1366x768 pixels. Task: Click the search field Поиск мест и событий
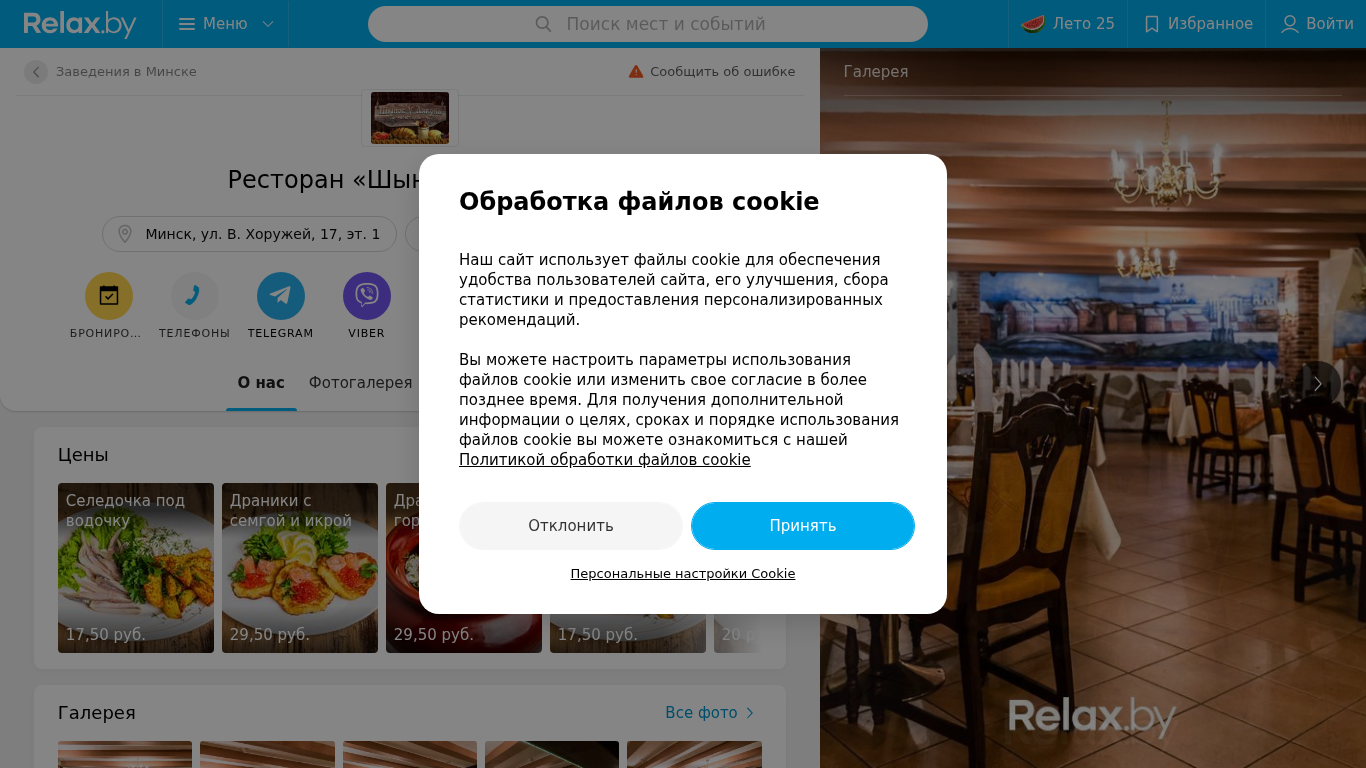pyautogui.click(x=648, y=24)
